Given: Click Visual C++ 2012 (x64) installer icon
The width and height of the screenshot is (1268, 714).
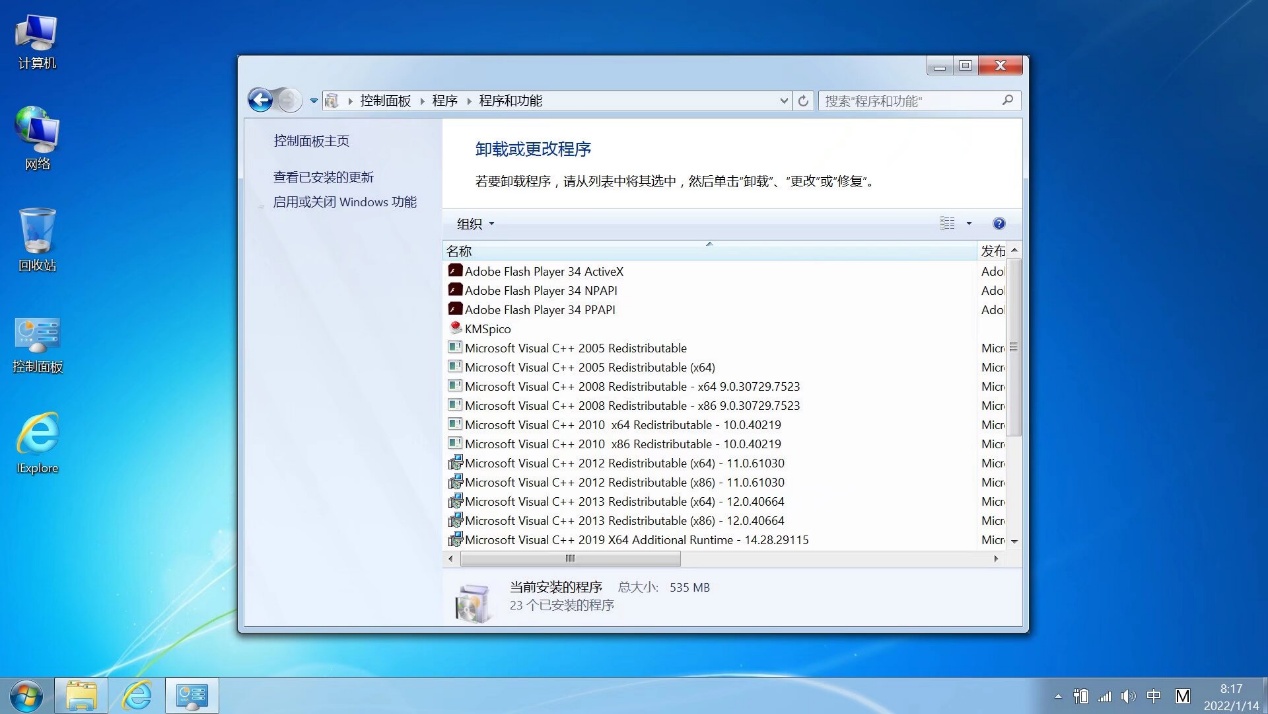Looking at the screenshot, I should coord(455,463).
